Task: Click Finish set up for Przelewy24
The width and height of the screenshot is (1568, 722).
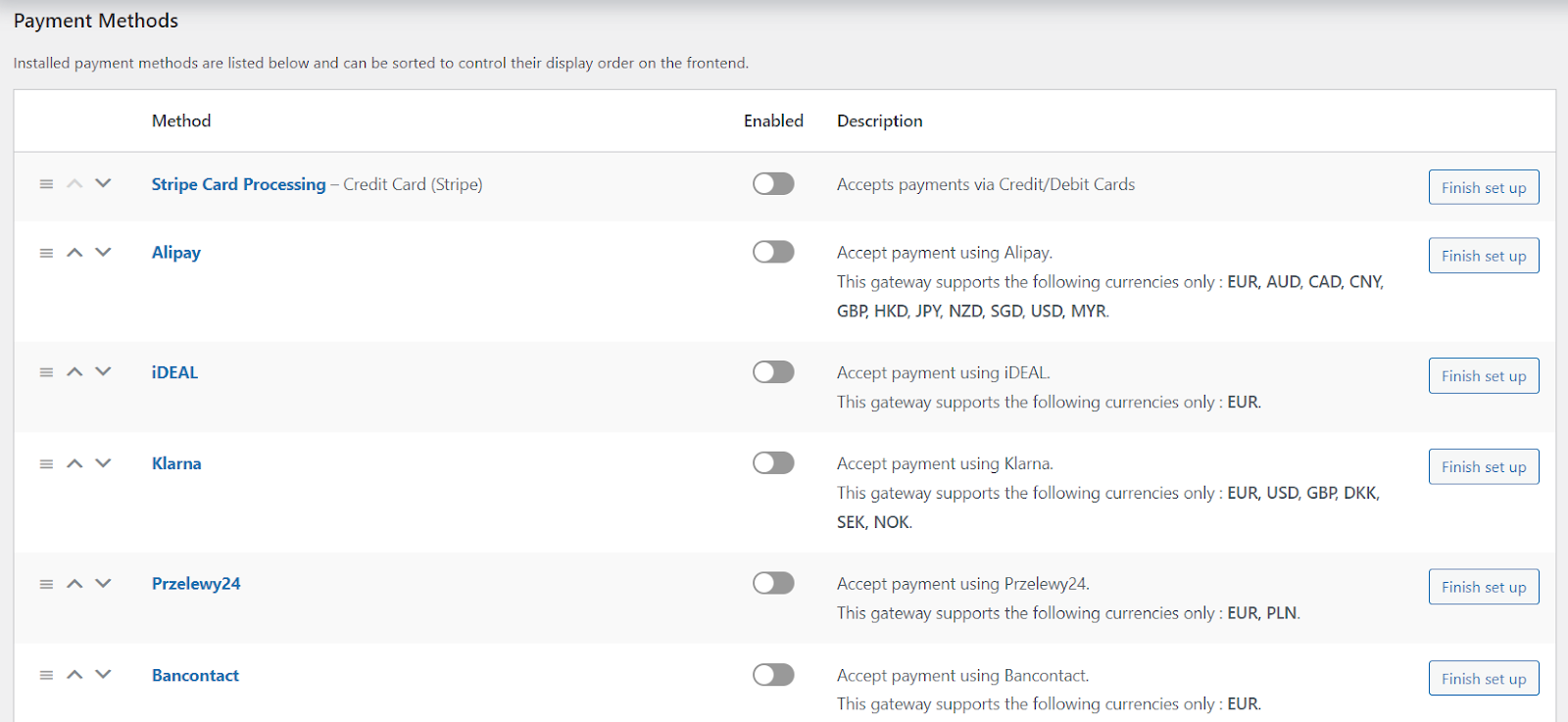Action: coord(1484,587)
